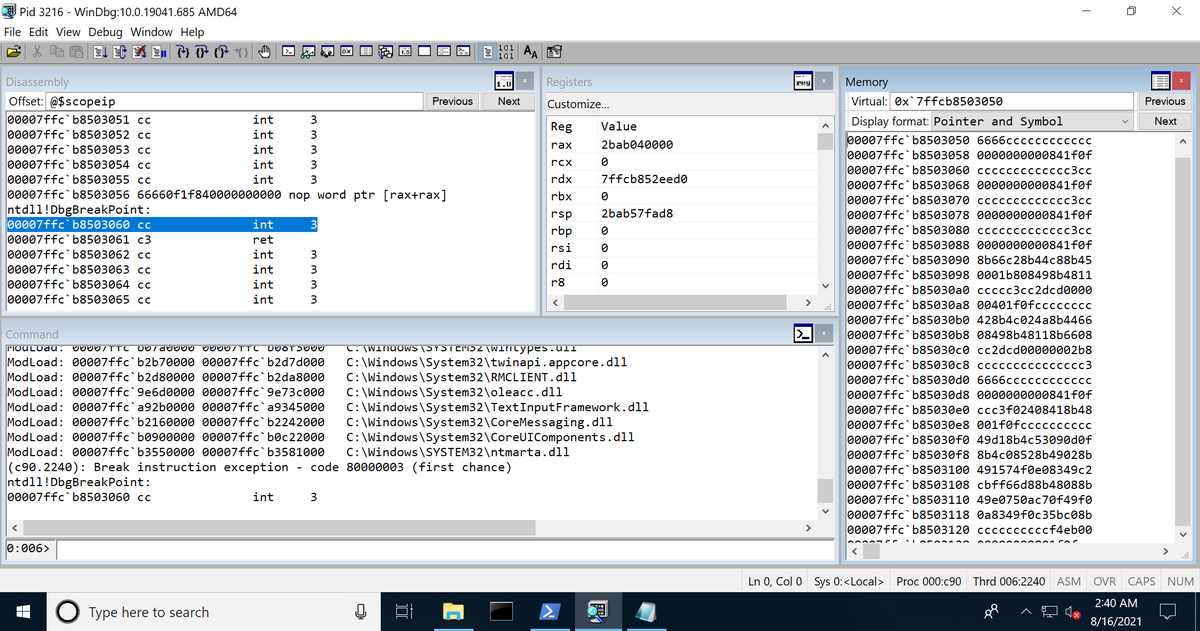The width and height of the screenshot is (1200, 631).
Task: Toggle the OVR indicator in status bar
Action: tap(1105, 581)
